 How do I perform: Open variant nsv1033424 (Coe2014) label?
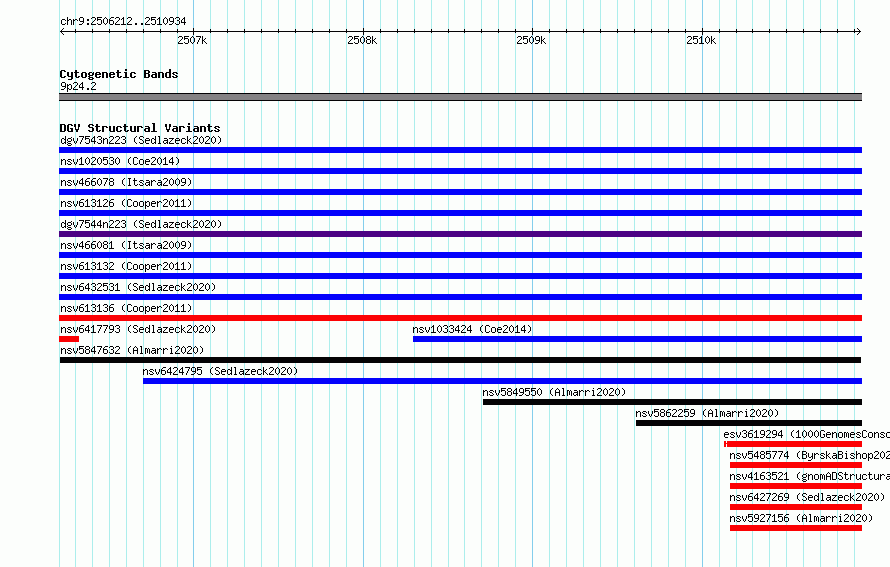pos(472,329)
